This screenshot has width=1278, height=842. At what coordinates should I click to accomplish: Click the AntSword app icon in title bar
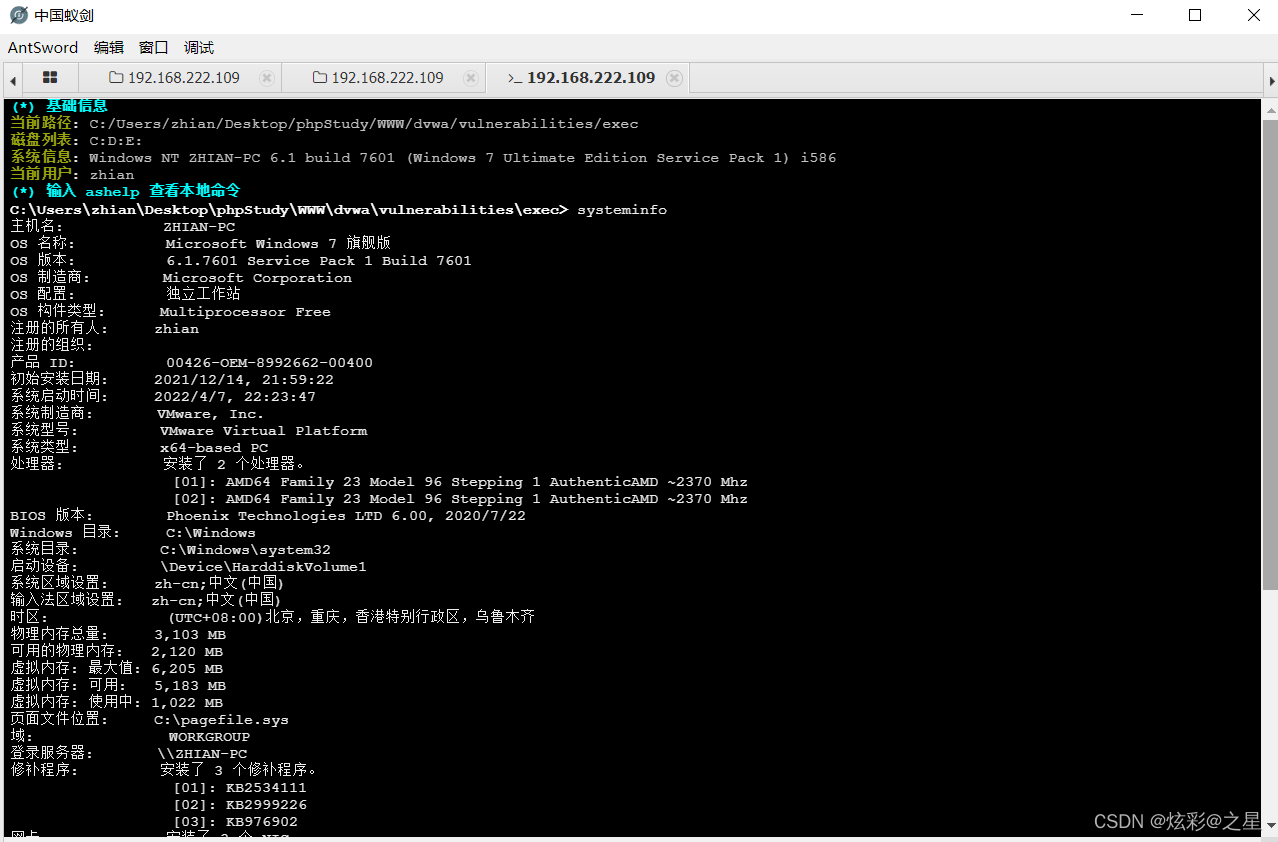pos(19,15)
